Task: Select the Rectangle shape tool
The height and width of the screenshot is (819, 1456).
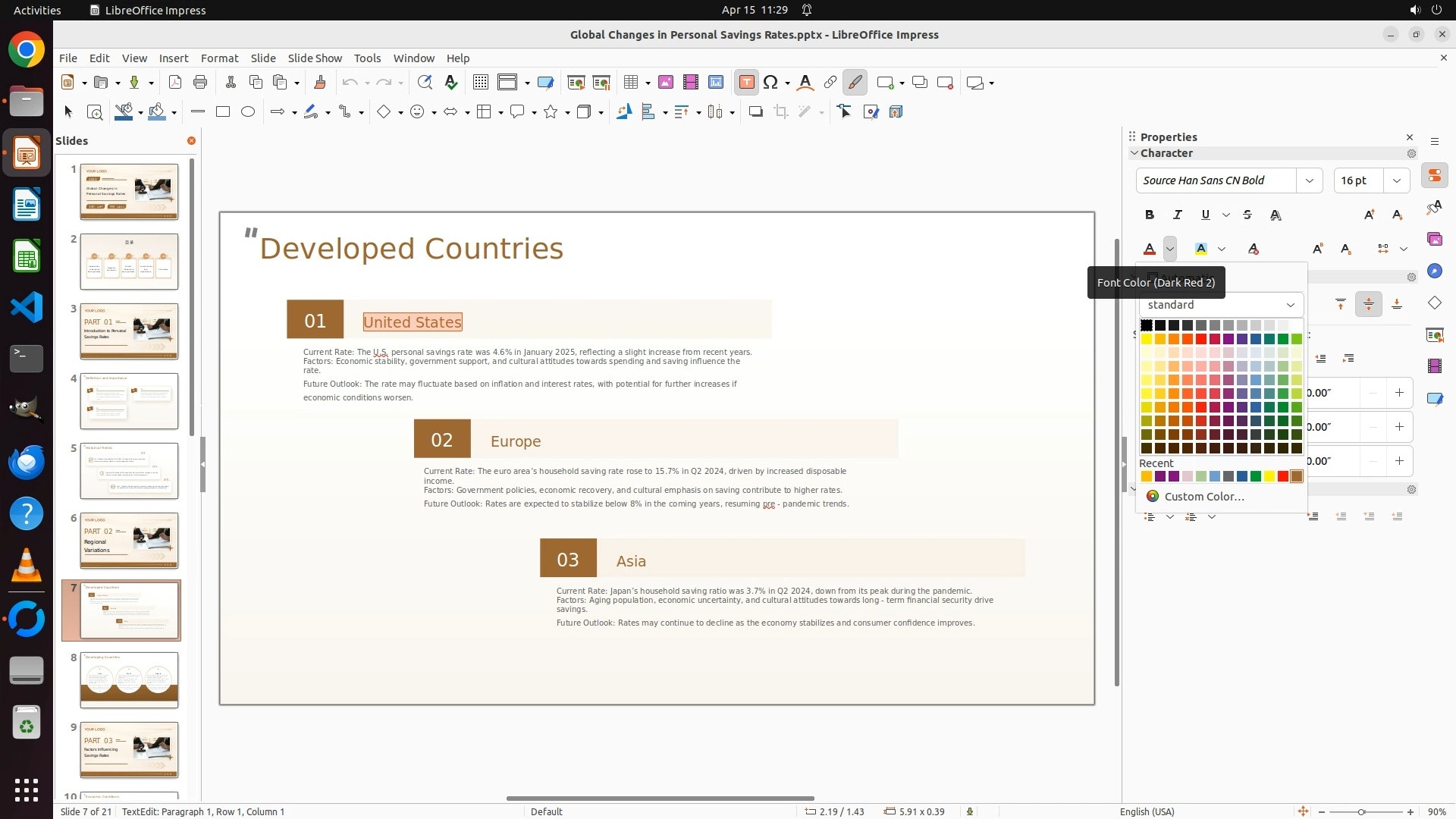Action: [x=223, y=112]
